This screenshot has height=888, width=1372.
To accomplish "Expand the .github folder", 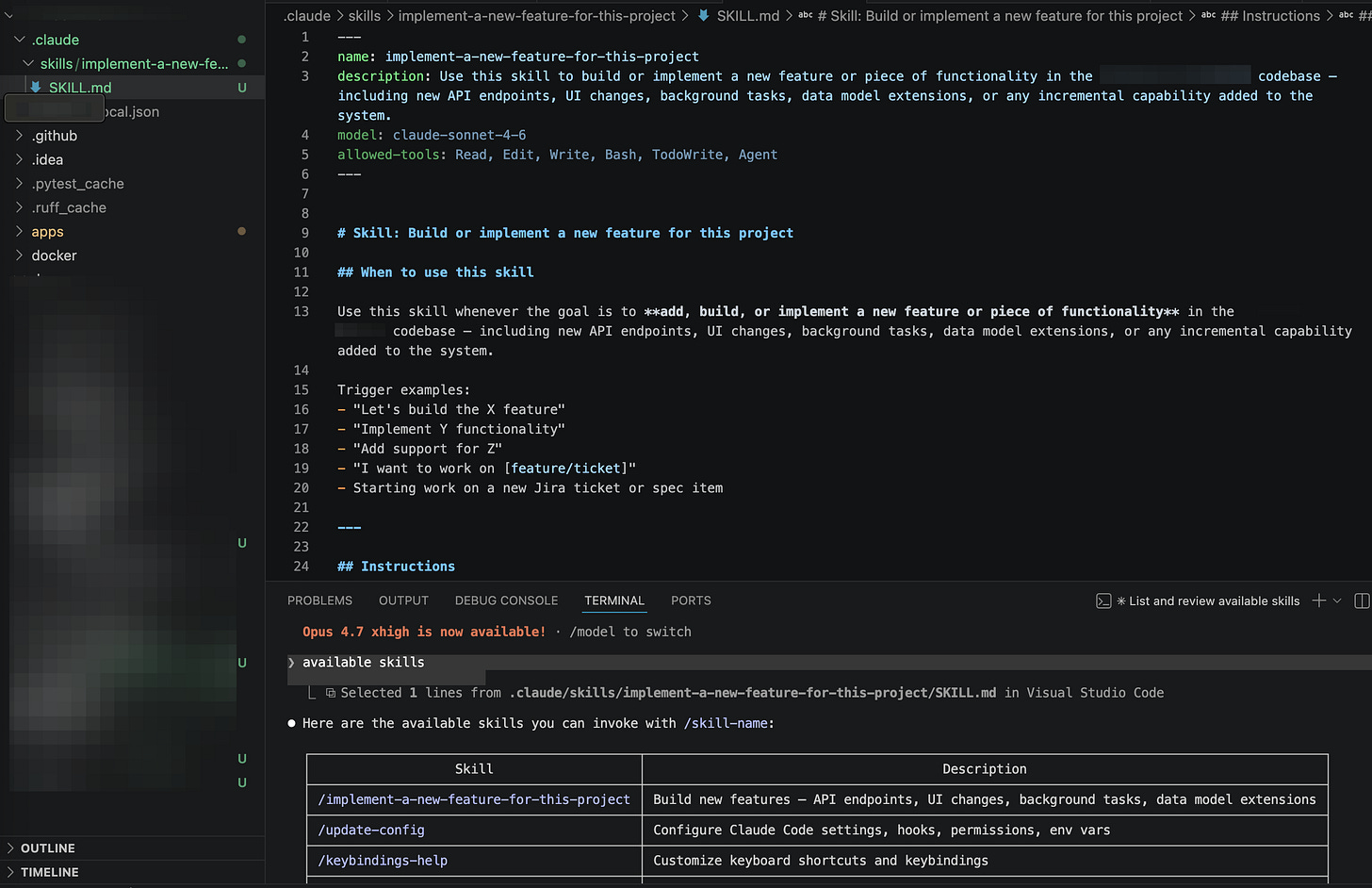I will [20, 136].
